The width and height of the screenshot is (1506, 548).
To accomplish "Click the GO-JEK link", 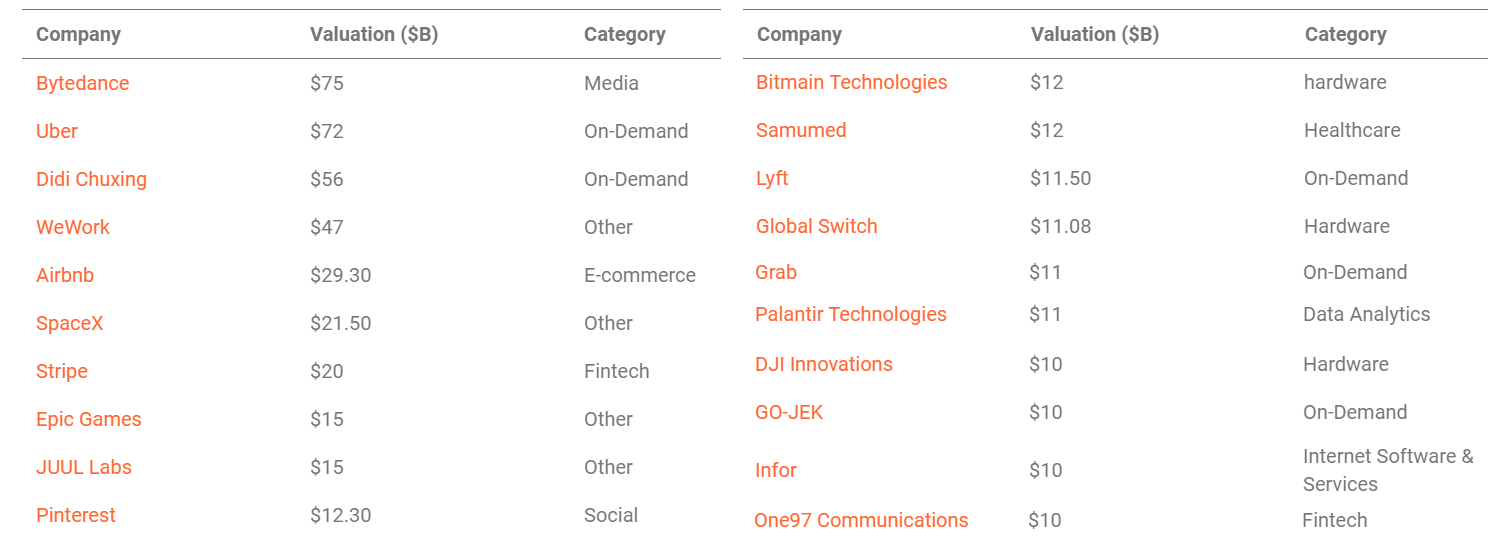I will coord(789,412).
